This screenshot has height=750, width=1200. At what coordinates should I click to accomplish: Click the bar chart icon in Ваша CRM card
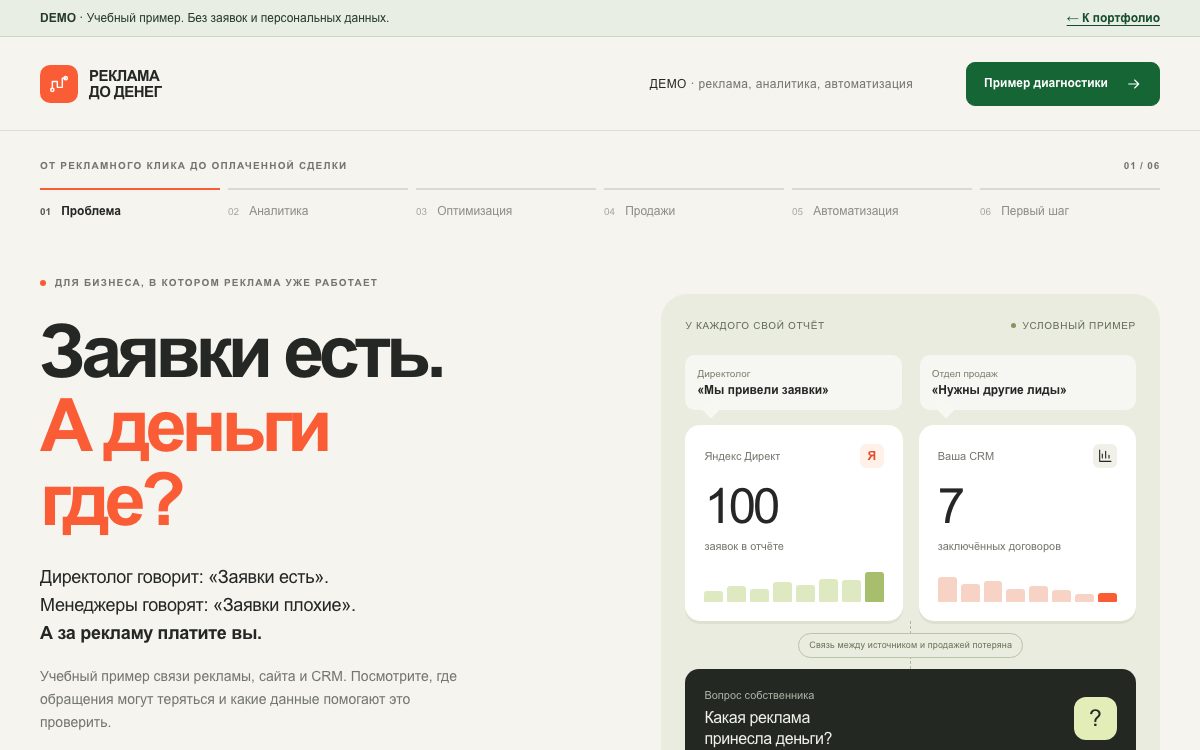1105,456
